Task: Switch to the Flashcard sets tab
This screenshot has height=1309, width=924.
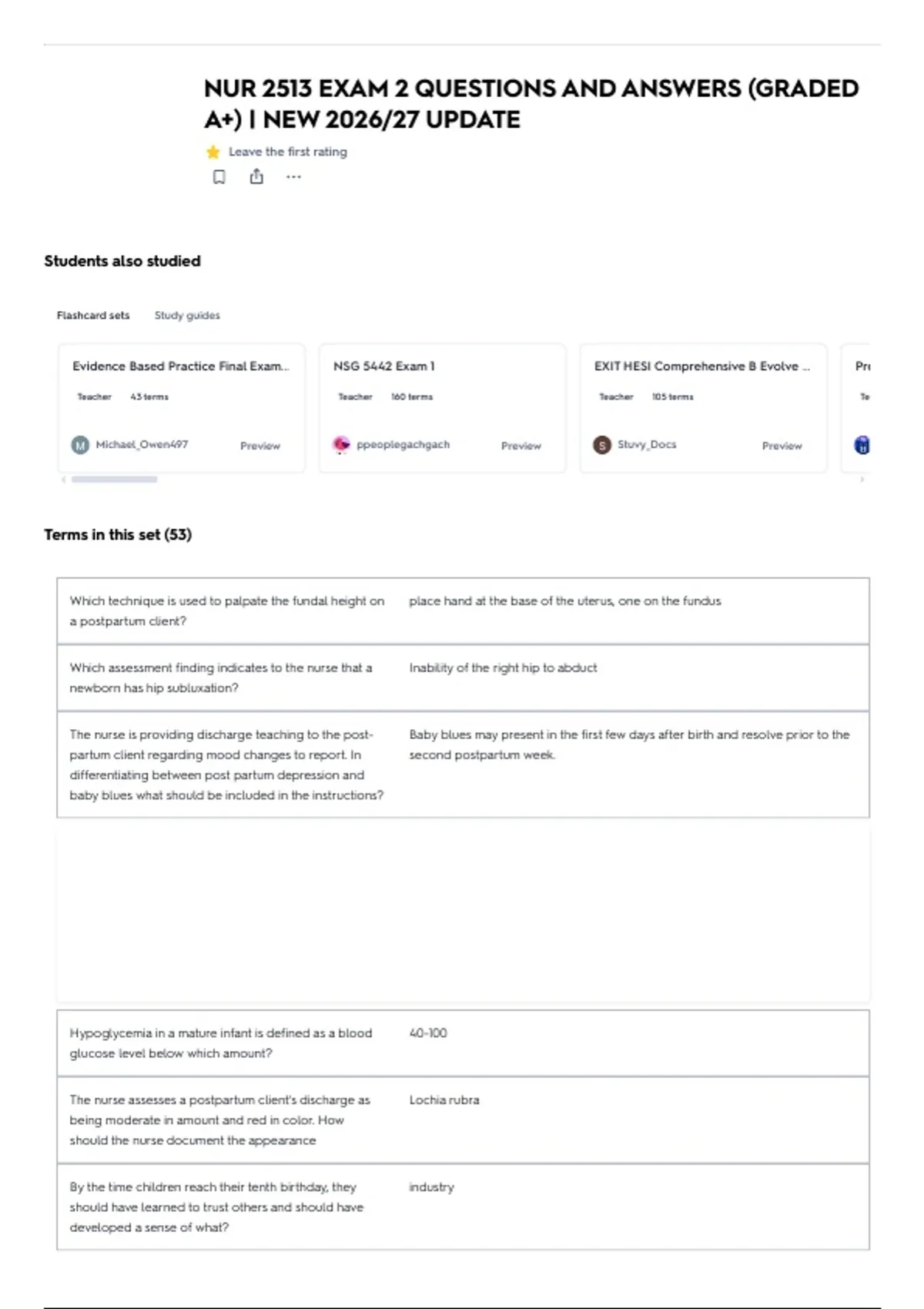Action: tap(93, 315)
